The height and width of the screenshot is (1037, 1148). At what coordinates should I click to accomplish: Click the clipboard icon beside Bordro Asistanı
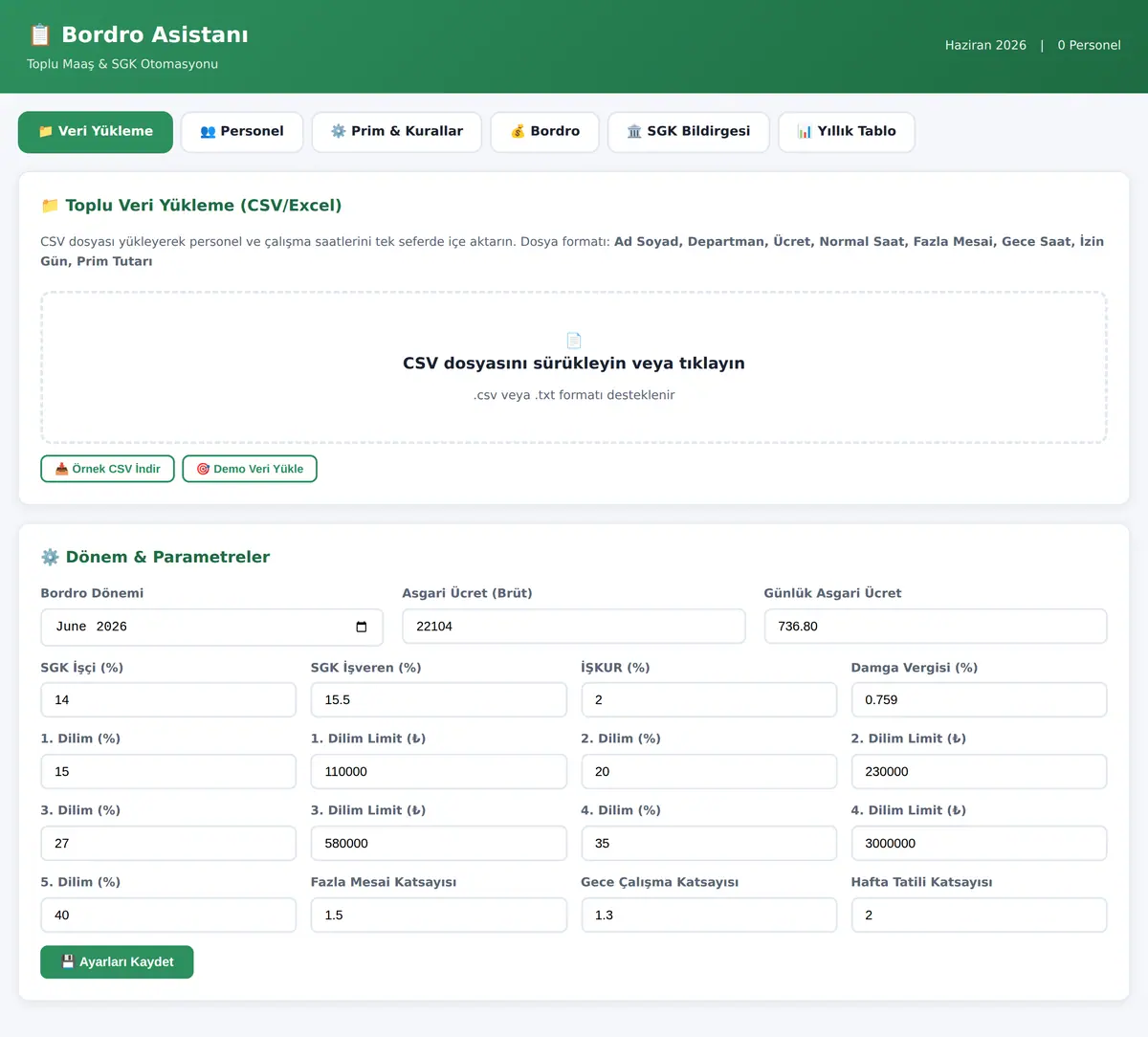pos(40,35)
